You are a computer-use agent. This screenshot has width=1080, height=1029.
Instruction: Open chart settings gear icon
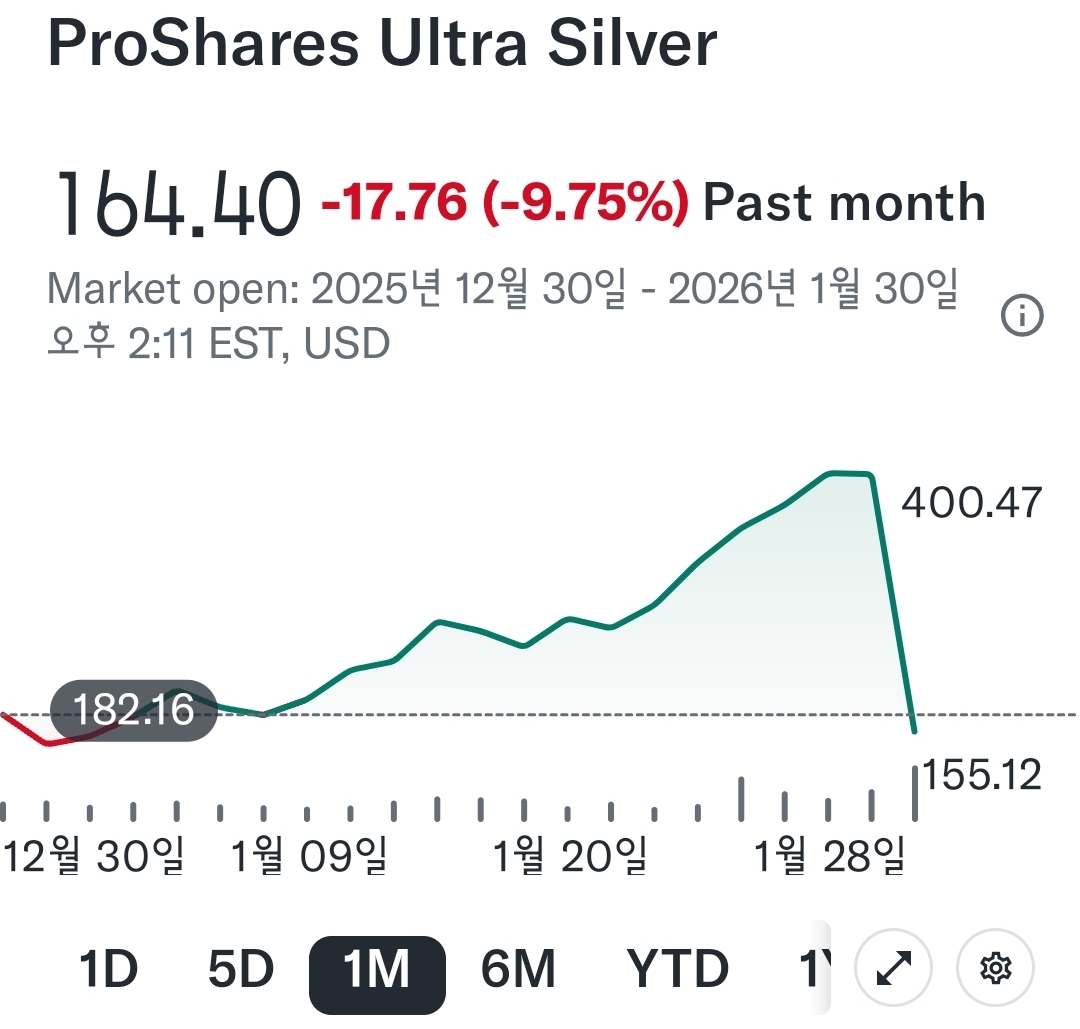pos(995,968)
